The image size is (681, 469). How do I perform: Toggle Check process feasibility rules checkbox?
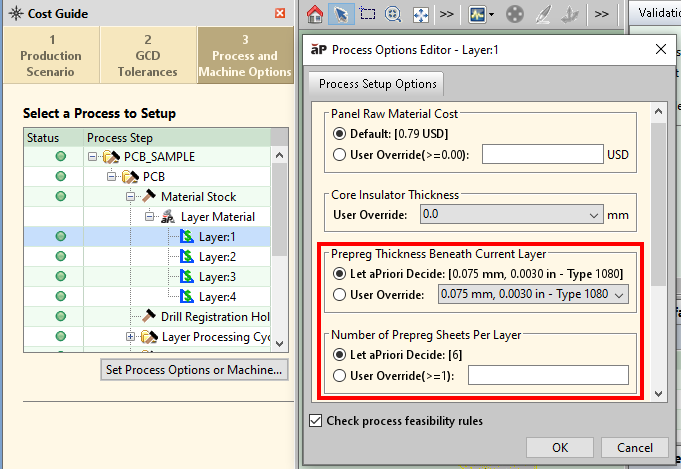(x=317, y=421)
